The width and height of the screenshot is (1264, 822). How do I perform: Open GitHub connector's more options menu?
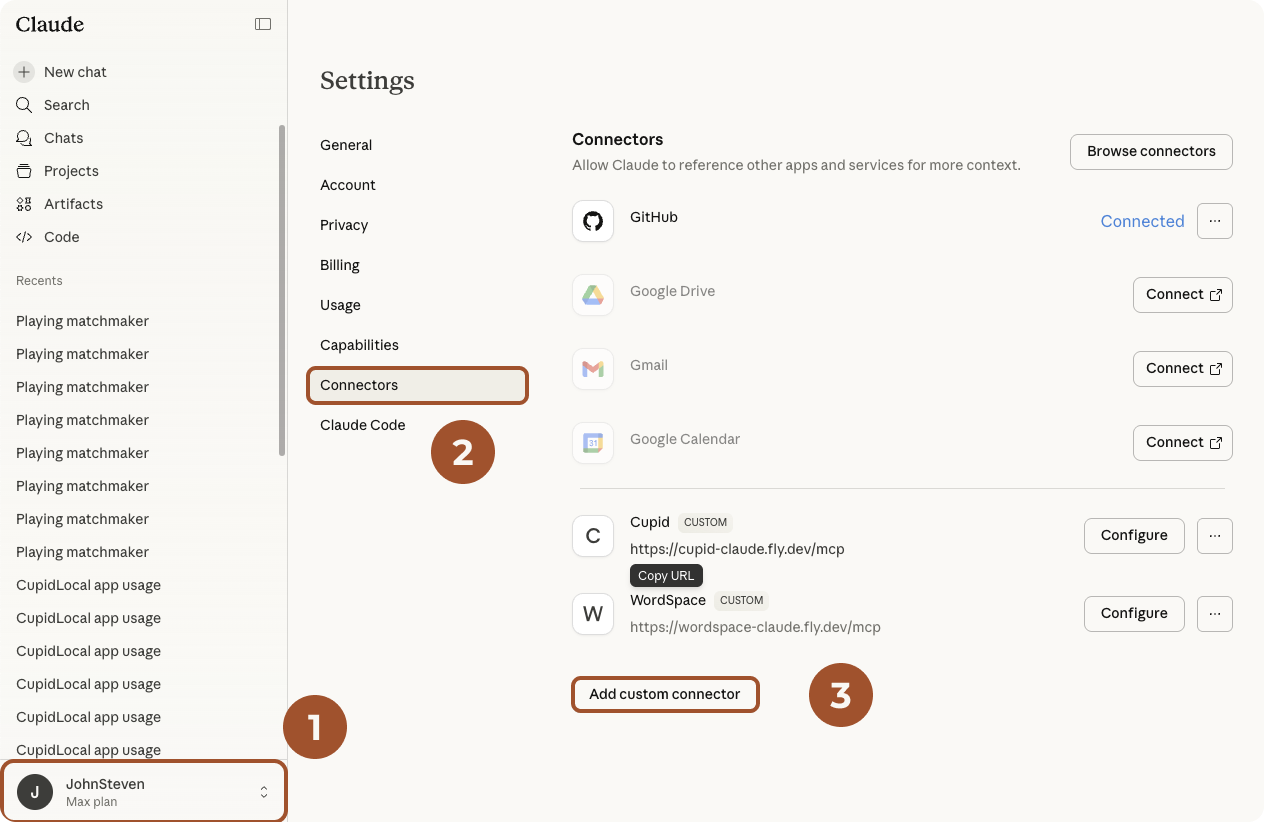pyautogui.click(x=1214, y=221)
